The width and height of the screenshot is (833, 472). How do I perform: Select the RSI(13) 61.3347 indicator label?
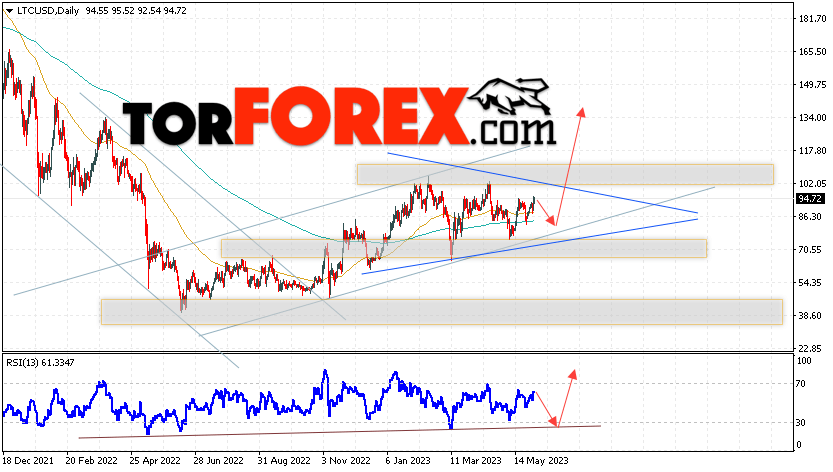(x=40, y=363)
